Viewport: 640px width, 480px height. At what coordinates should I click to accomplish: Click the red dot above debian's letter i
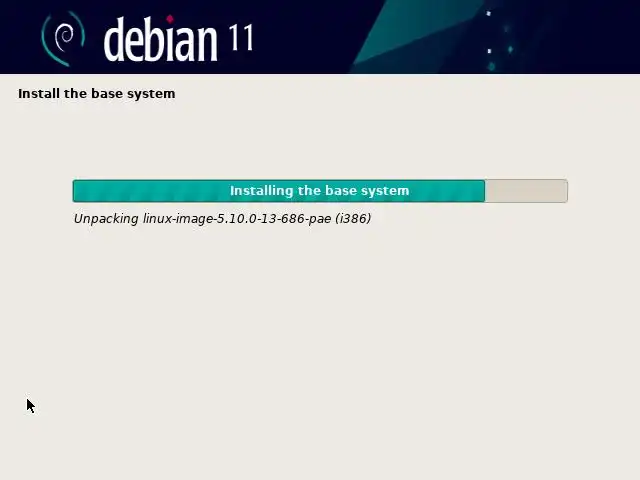[170, 19]
